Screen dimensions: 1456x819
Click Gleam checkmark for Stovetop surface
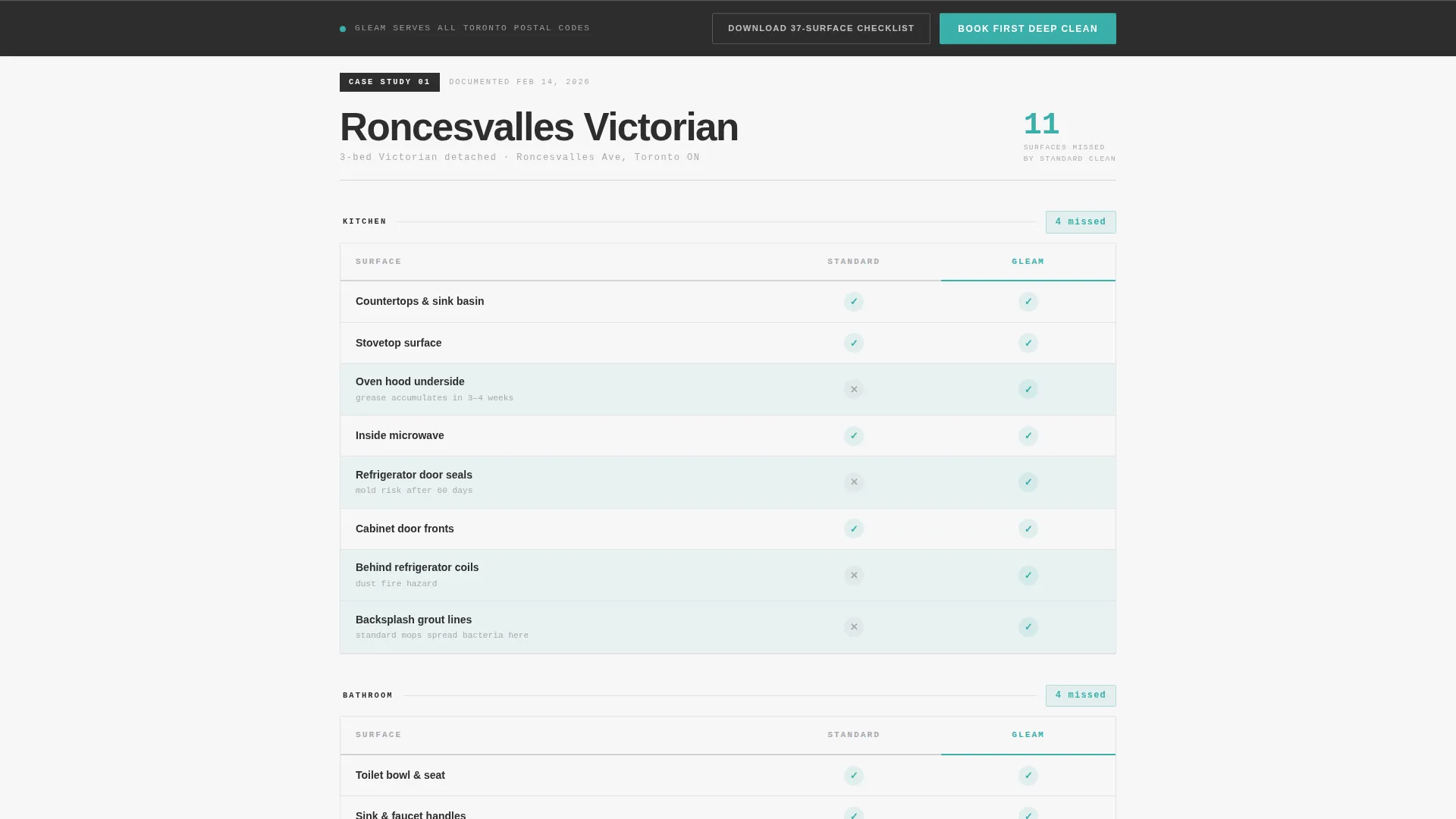click(1028, 343)
